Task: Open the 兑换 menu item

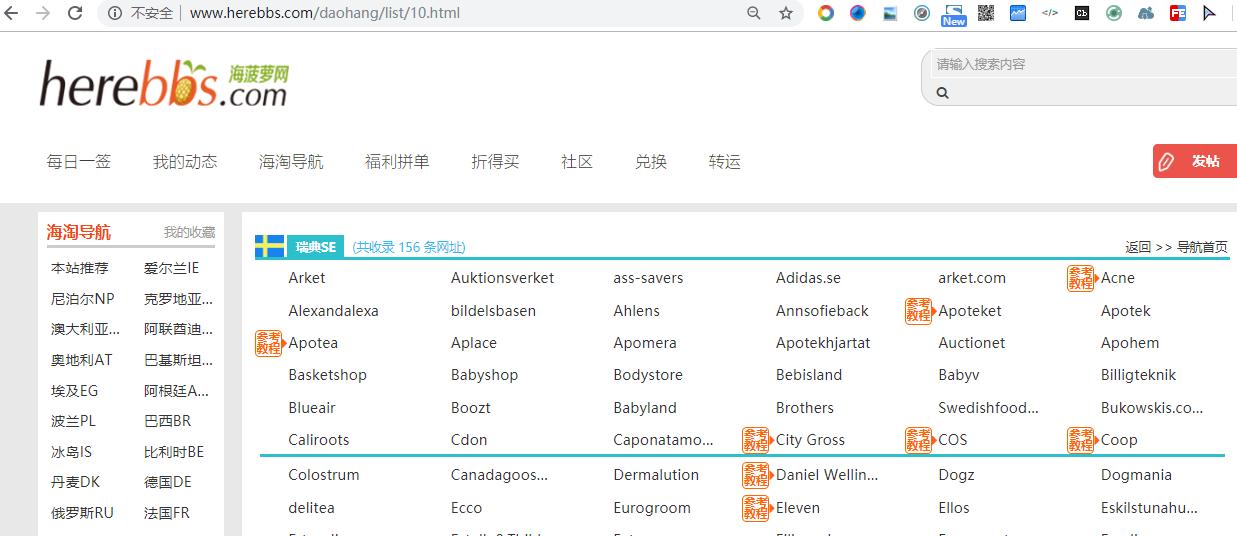Action: pyautogui.click(x=651, y=162)
